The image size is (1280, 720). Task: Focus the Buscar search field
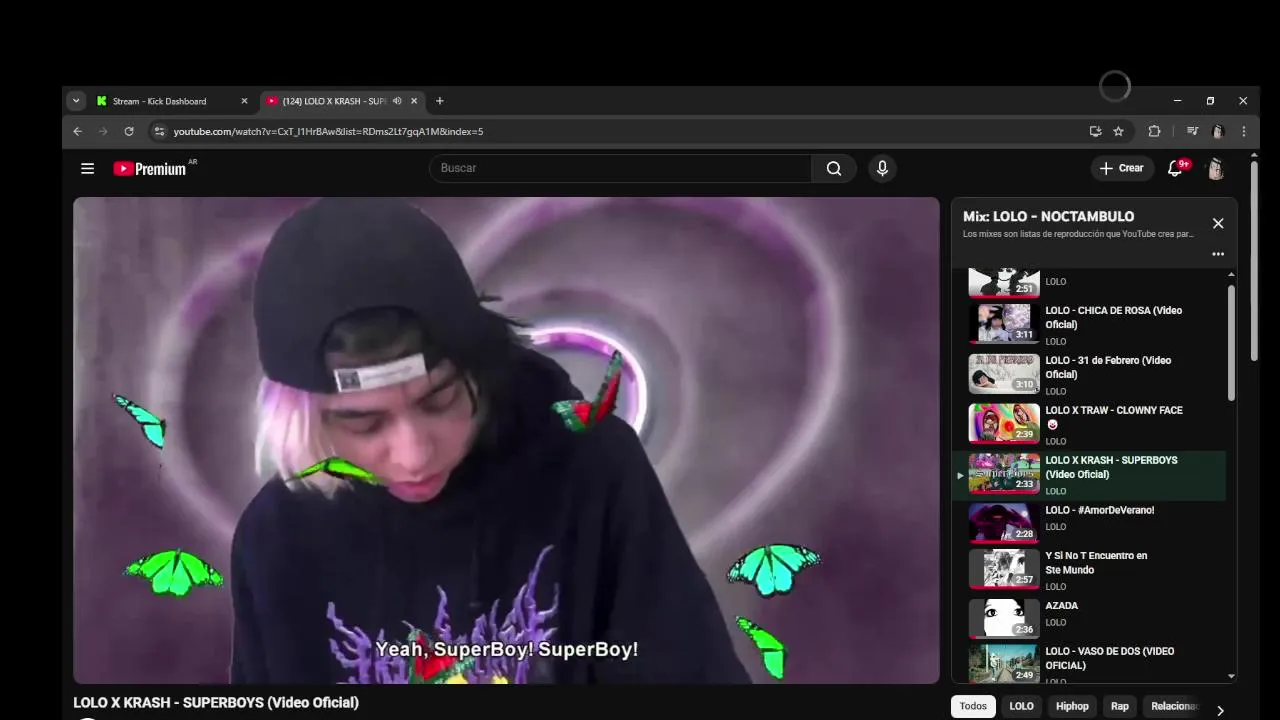620,168
